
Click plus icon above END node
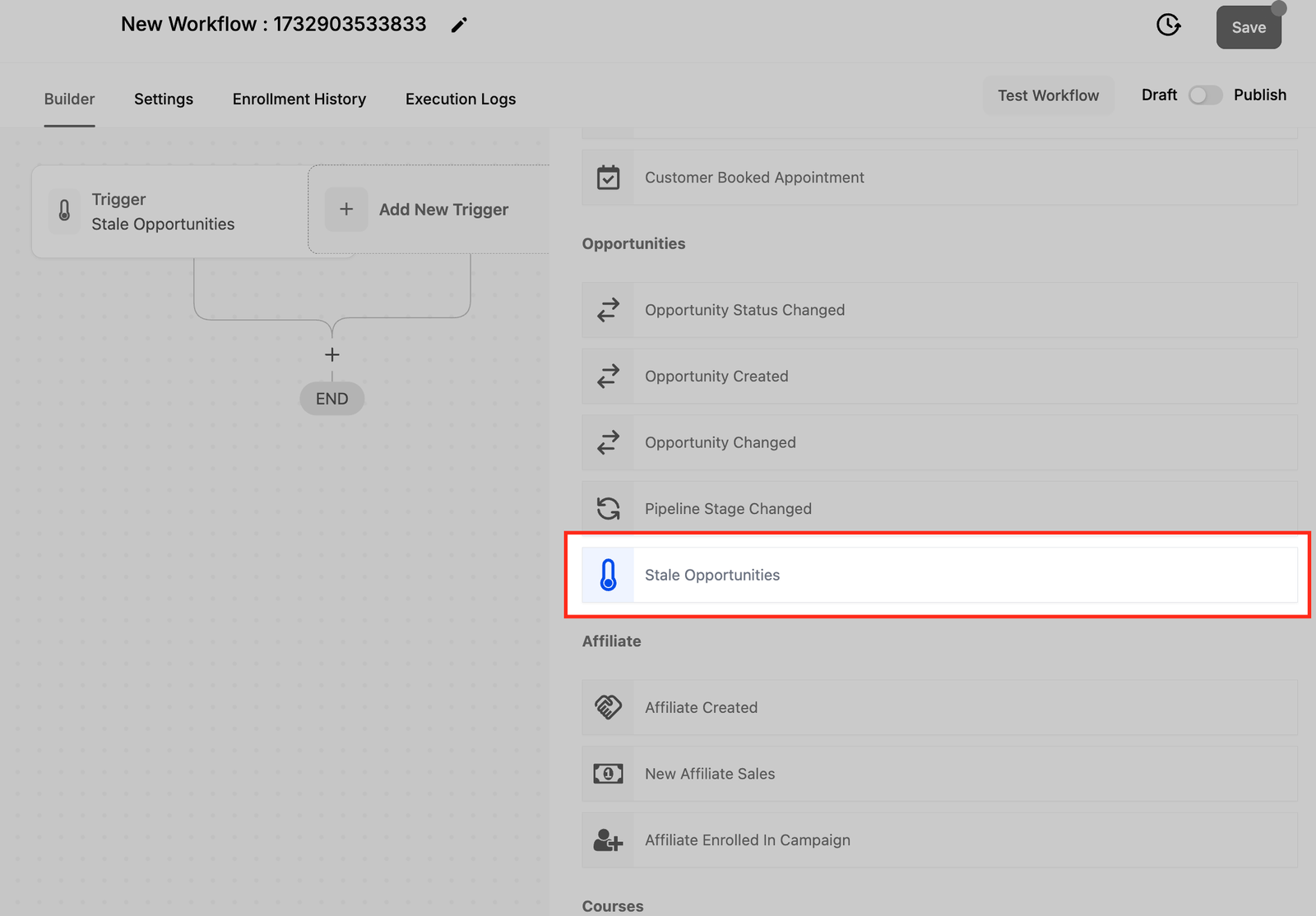[x=331, y=354]
